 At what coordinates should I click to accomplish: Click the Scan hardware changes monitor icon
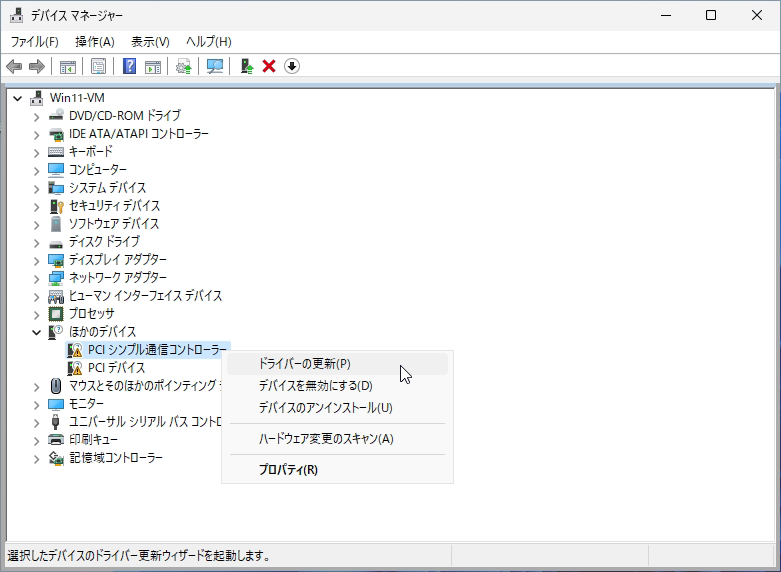click(x=215, y=66)
